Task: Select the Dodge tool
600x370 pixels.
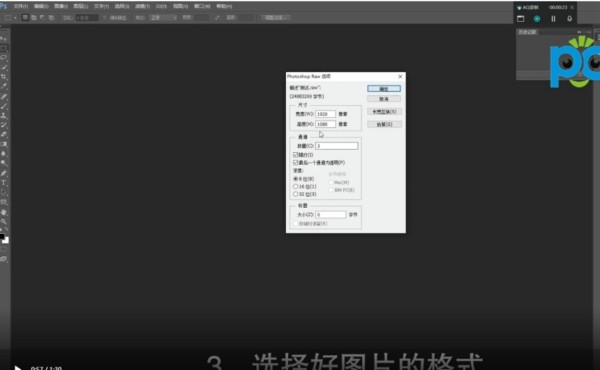Action: (x=4, y=163)
